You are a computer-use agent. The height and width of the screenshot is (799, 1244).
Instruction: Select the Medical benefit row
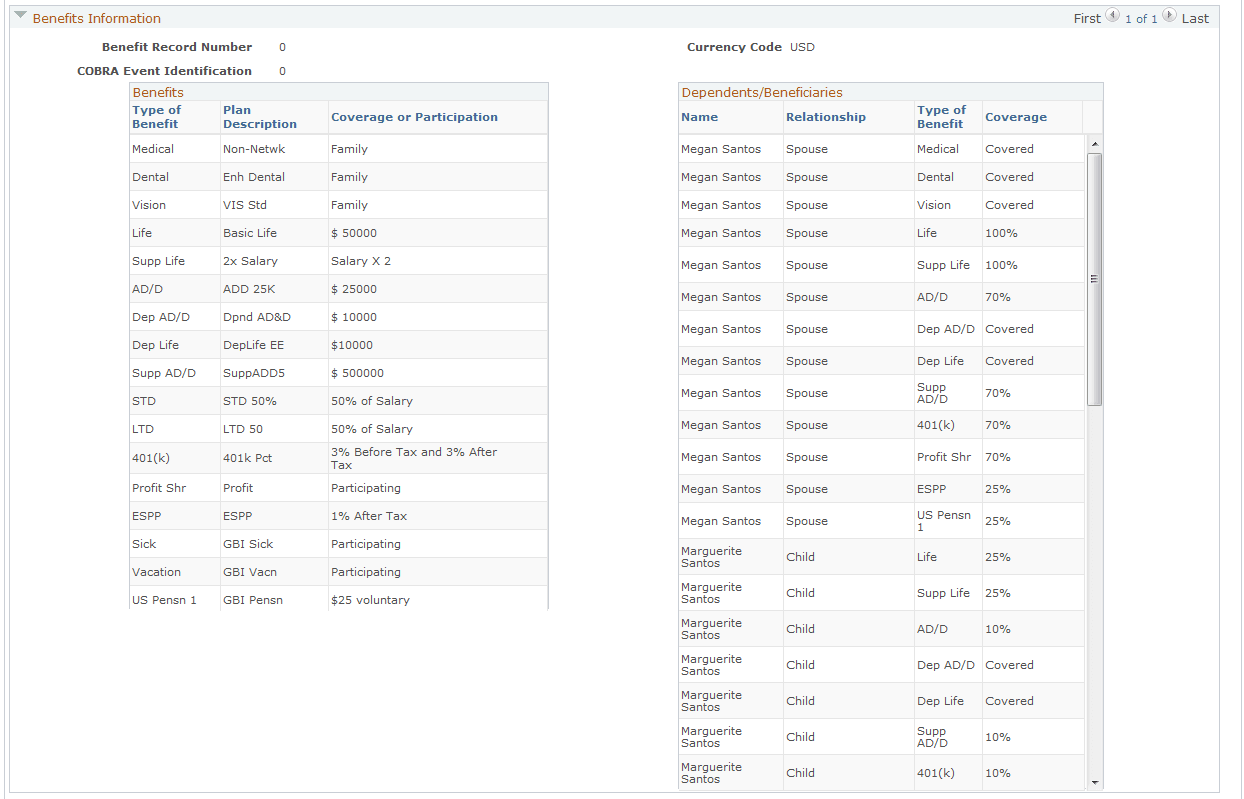[150, 148]
